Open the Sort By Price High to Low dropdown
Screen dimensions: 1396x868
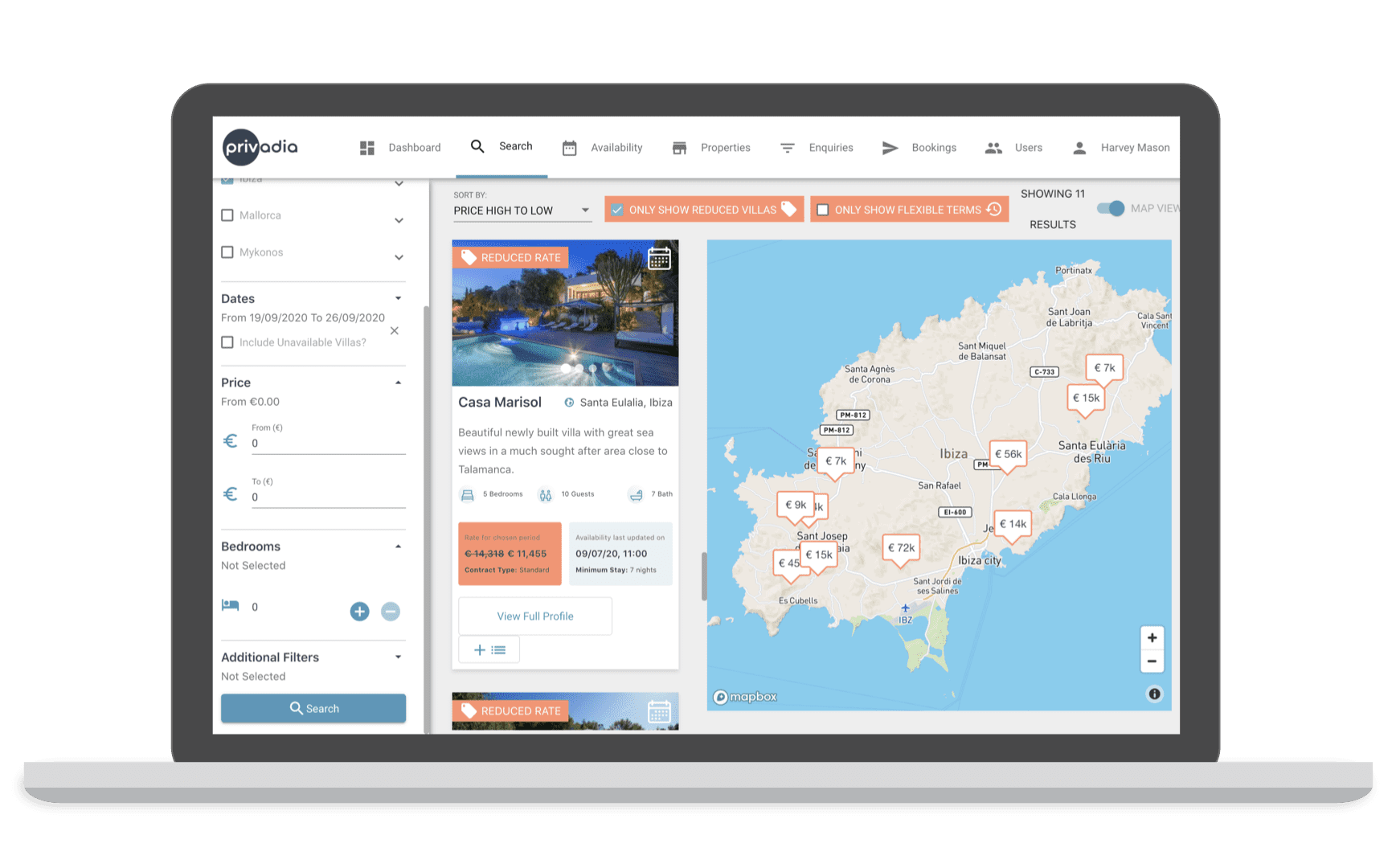(522, 211)
